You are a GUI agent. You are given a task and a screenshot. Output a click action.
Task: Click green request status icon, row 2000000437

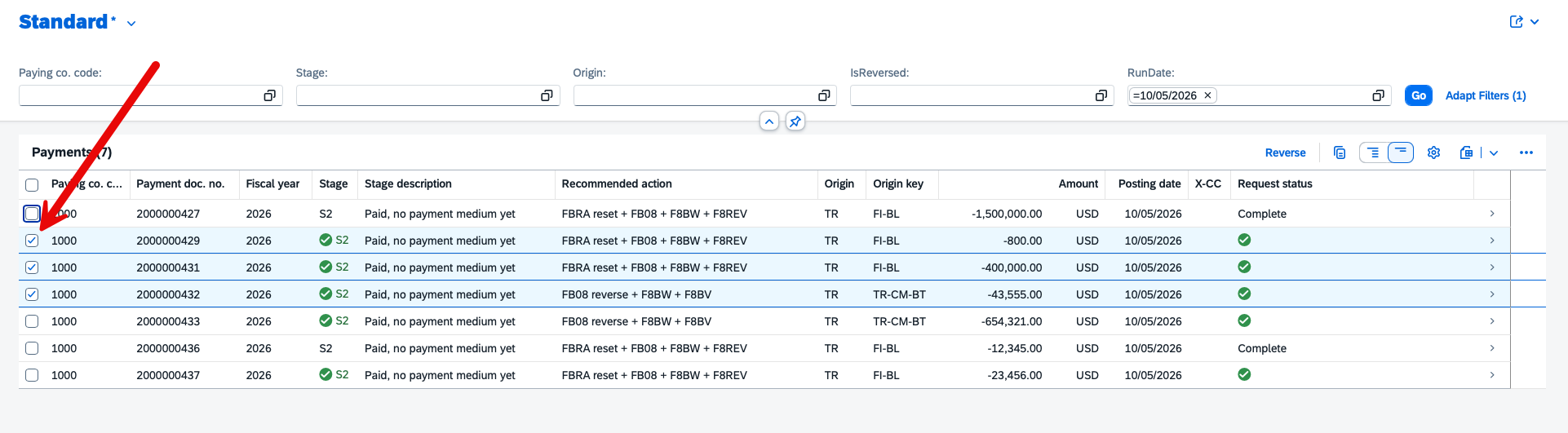click(x=1244, y=374)
